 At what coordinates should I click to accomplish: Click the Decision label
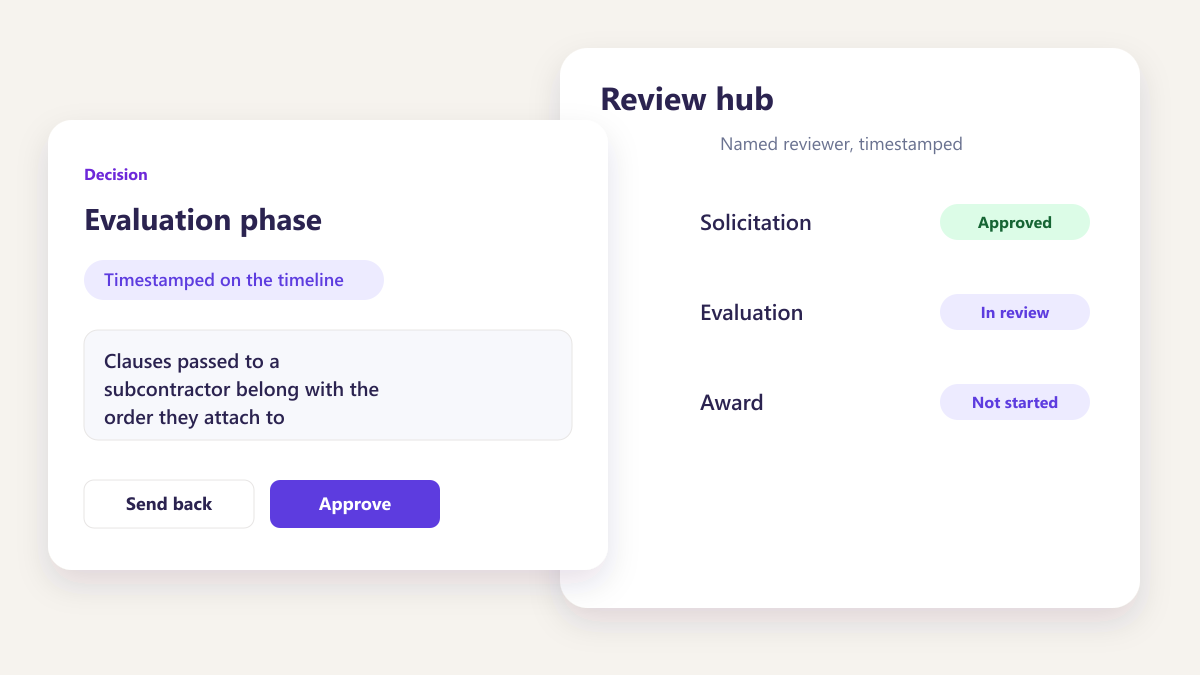click(116, 174)
